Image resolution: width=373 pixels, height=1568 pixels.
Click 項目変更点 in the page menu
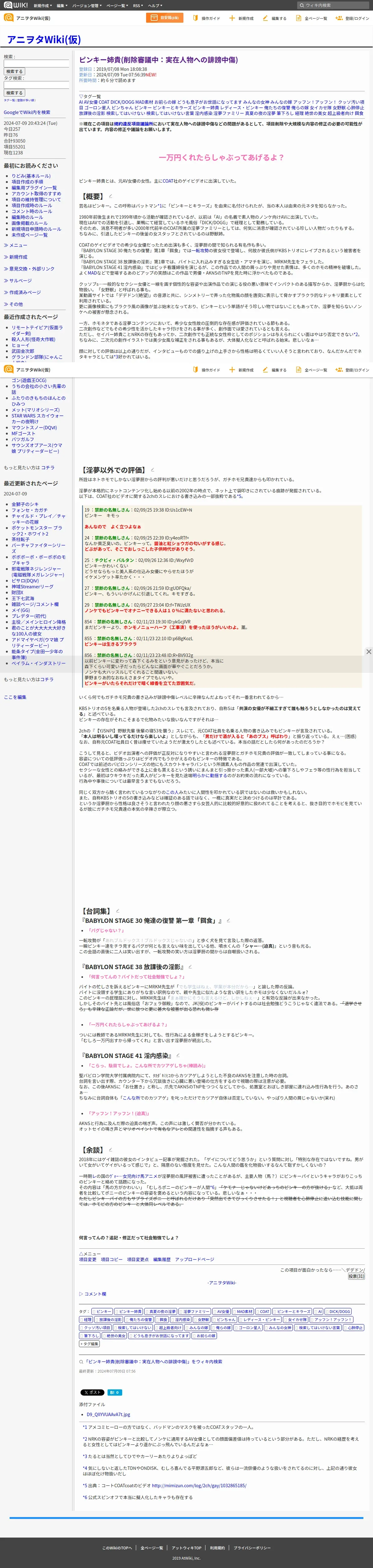point(138,1259)
